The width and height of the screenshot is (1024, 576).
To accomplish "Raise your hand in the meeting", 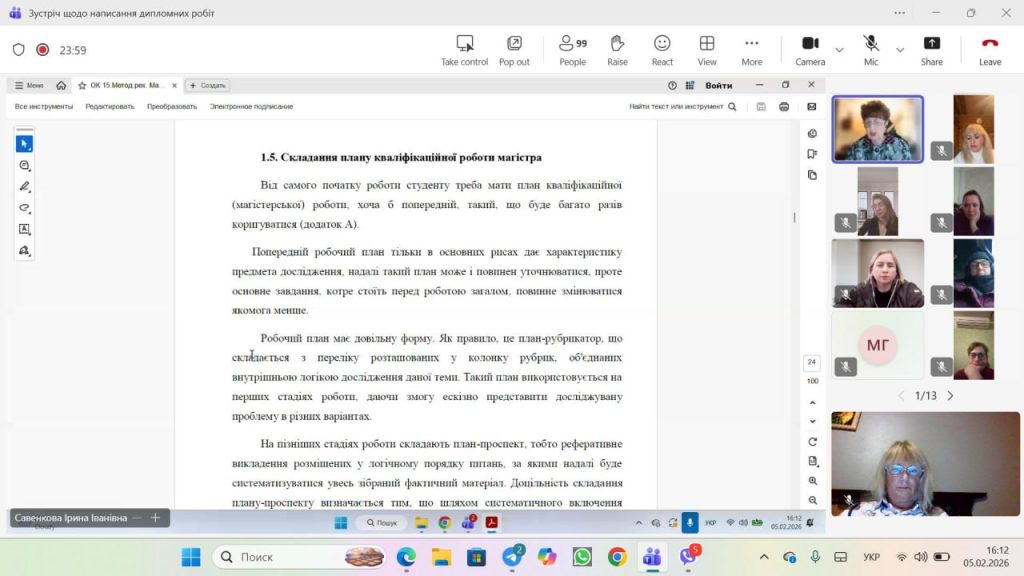I will coord(617,50).
